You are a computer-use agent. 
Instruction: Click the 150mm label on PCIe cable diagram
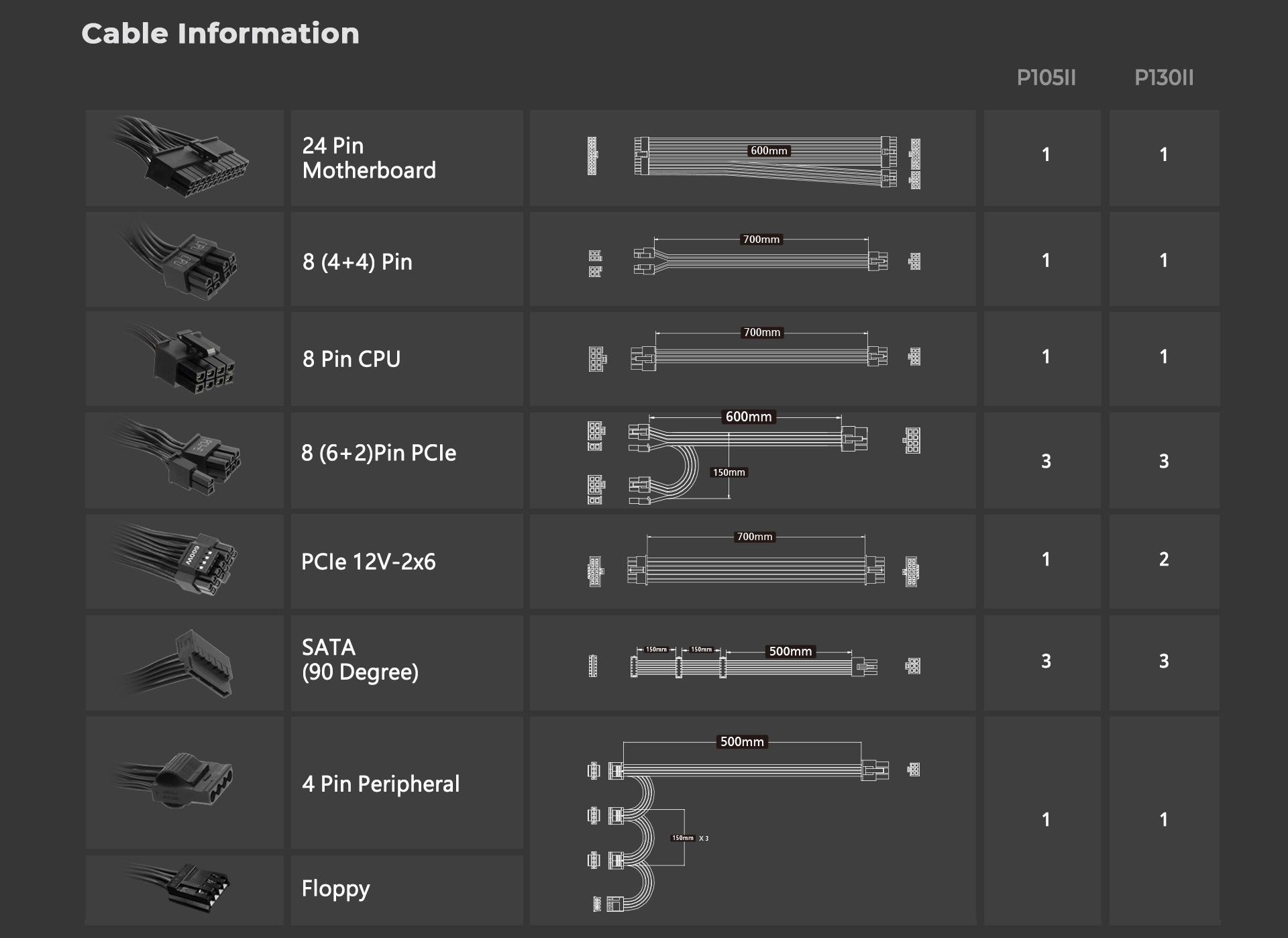pyautogui.click(x=729, y=472)
